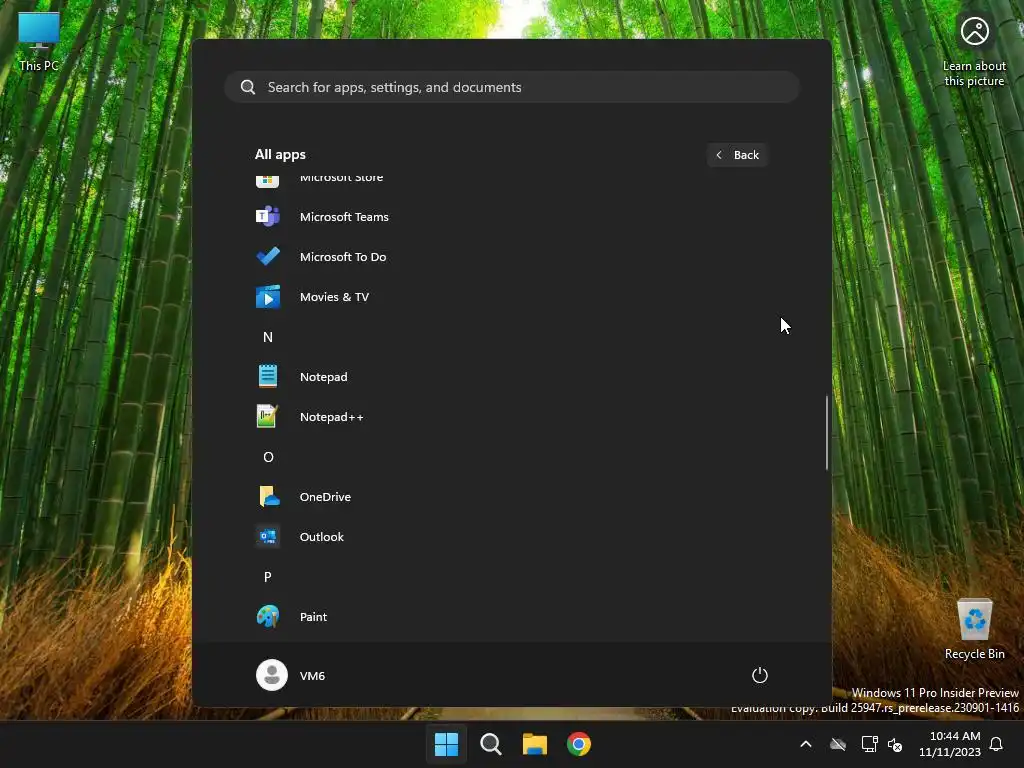Open Outlook app icon

click(x=268, y=536)
